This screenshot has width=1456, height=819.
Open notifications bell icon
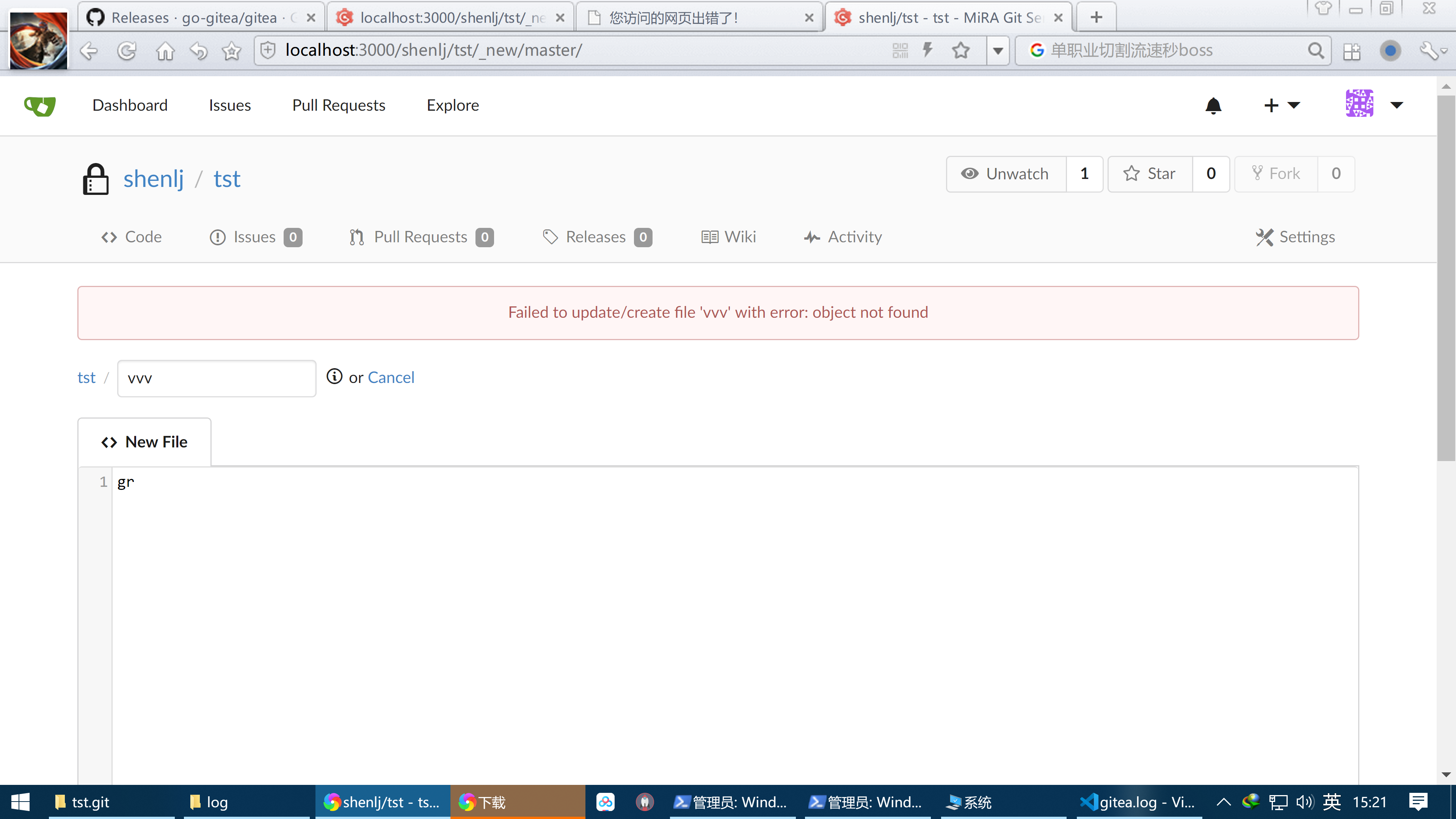point(1213,106)
